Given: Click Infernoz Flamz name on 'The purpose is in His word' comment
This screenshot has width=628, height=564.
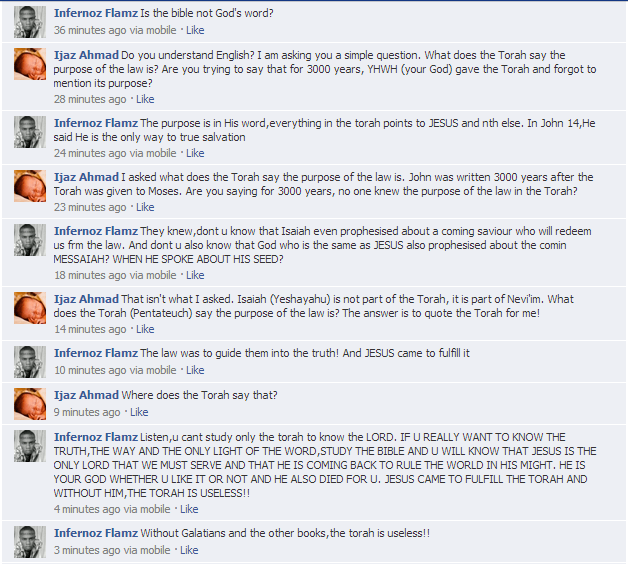Looking at the screenshot, I should [96, 123].
